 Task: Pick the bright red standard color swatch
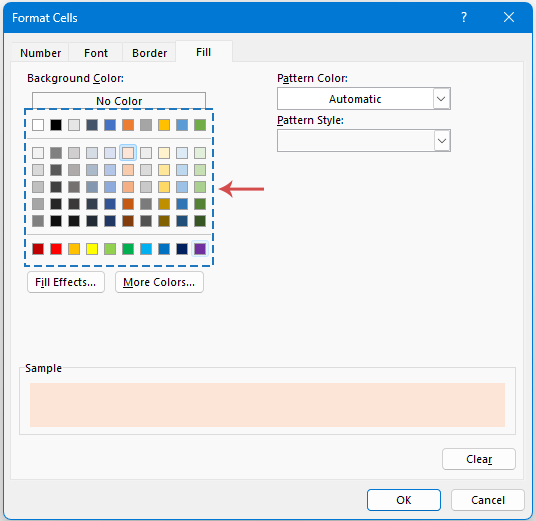click(56, 249)
